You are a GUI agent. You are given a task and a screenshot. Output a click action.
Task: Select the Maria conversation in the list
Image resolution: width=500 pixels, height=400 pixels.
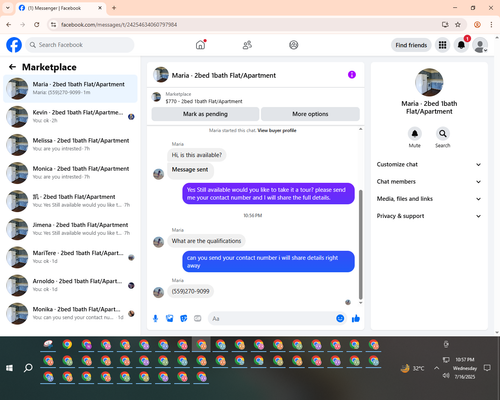pyautogui.click(x=70, y=89)
